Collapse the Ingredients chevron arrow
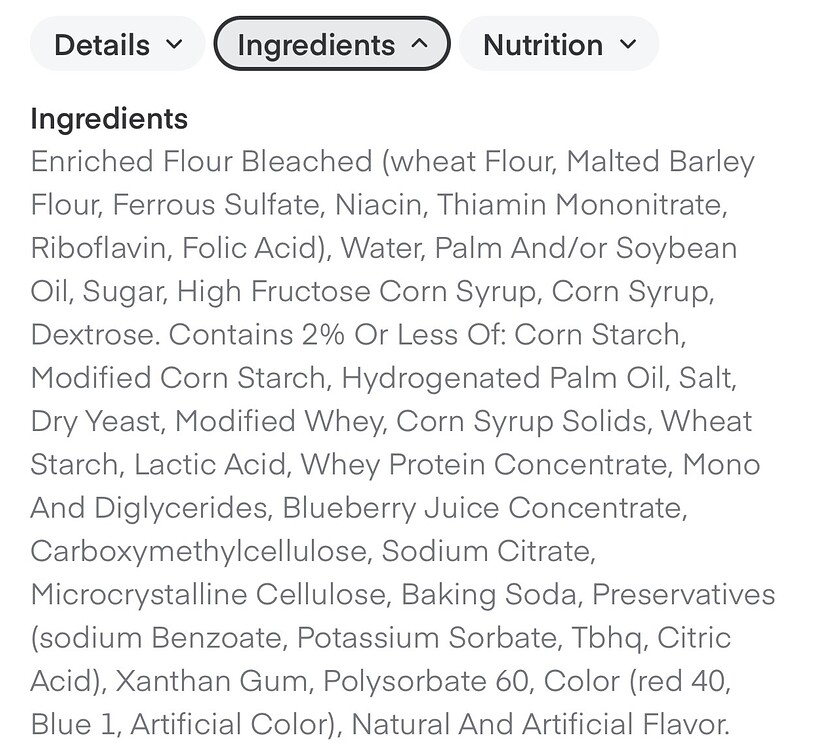This screenshot has width=813, height=750. 420,44
